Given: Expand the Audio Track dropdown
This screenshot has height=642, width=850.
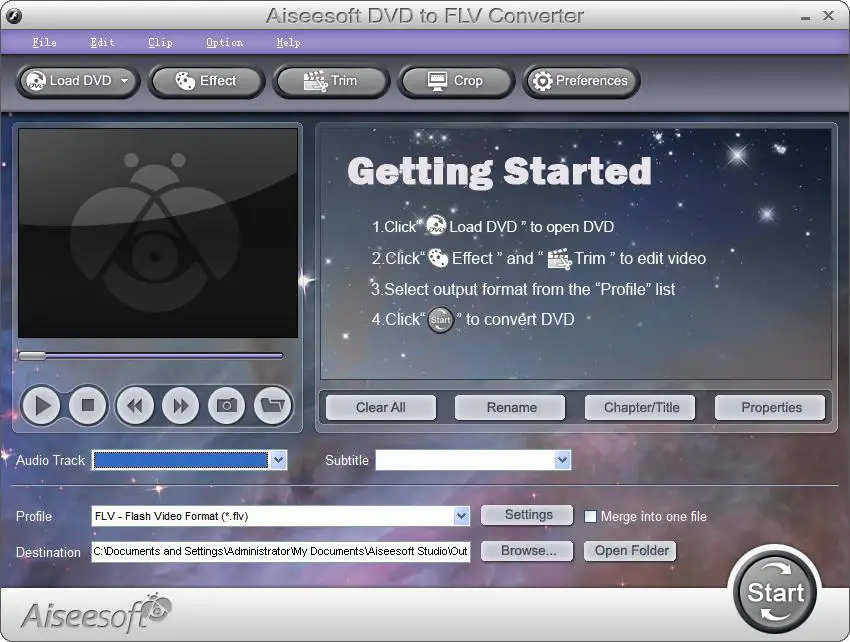Looking at the screenshot, I should [x=279, y=460].
